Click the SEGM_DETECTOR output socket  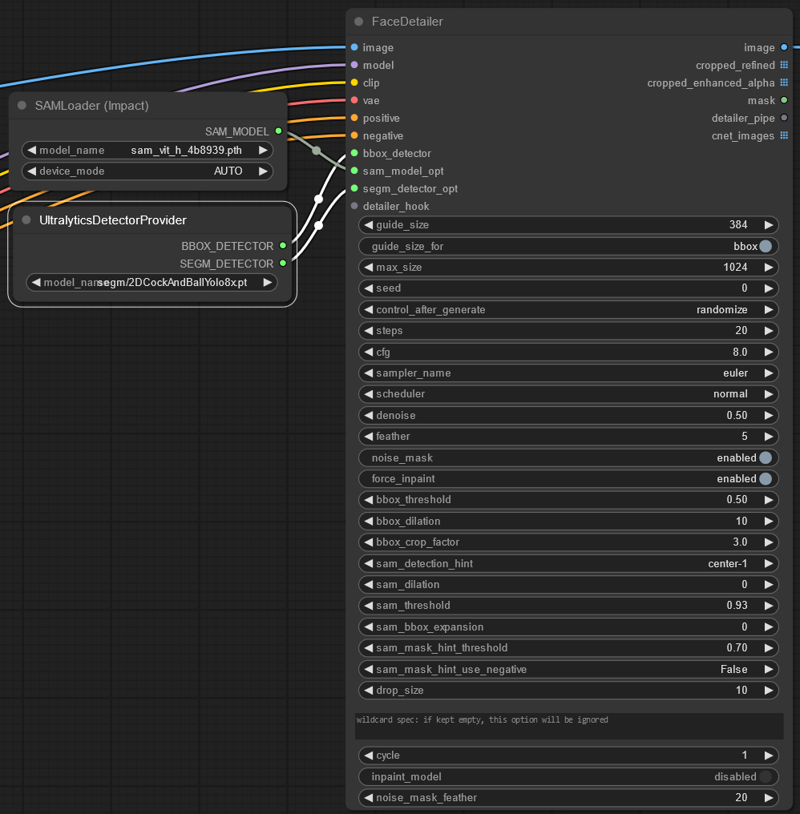tap(283, 263)
